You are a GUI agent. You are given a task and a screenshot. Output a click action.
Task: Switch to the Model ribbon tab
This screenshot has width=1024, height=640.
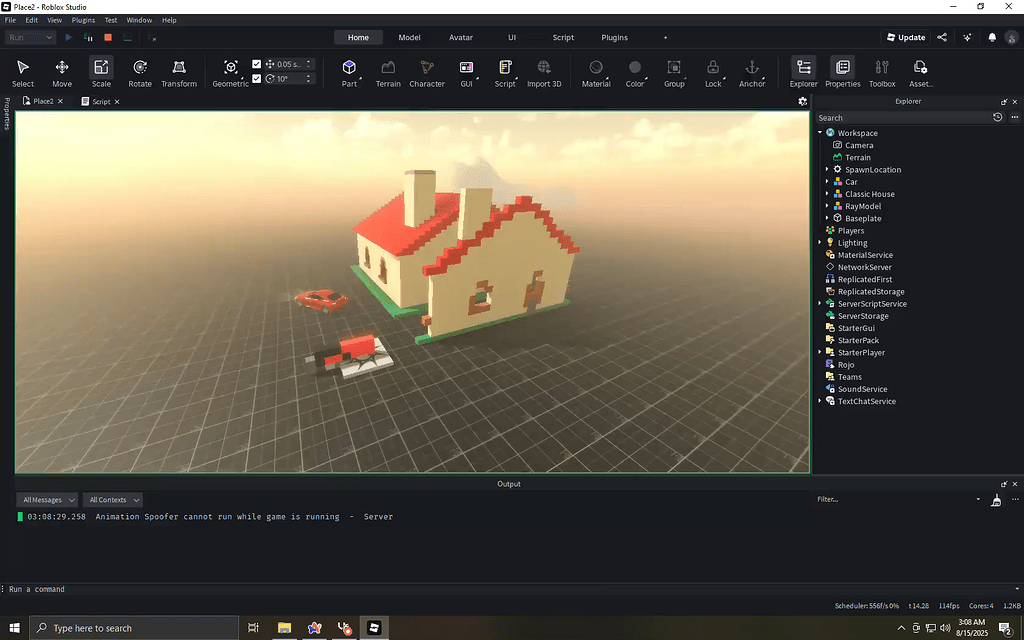click(x=409, y=37)
